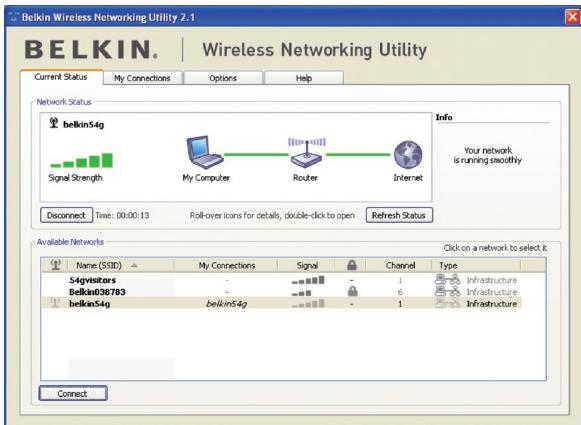Click the infrastructure icon in belkin54g row
581x425 pixels.
[x=448, y=303]
